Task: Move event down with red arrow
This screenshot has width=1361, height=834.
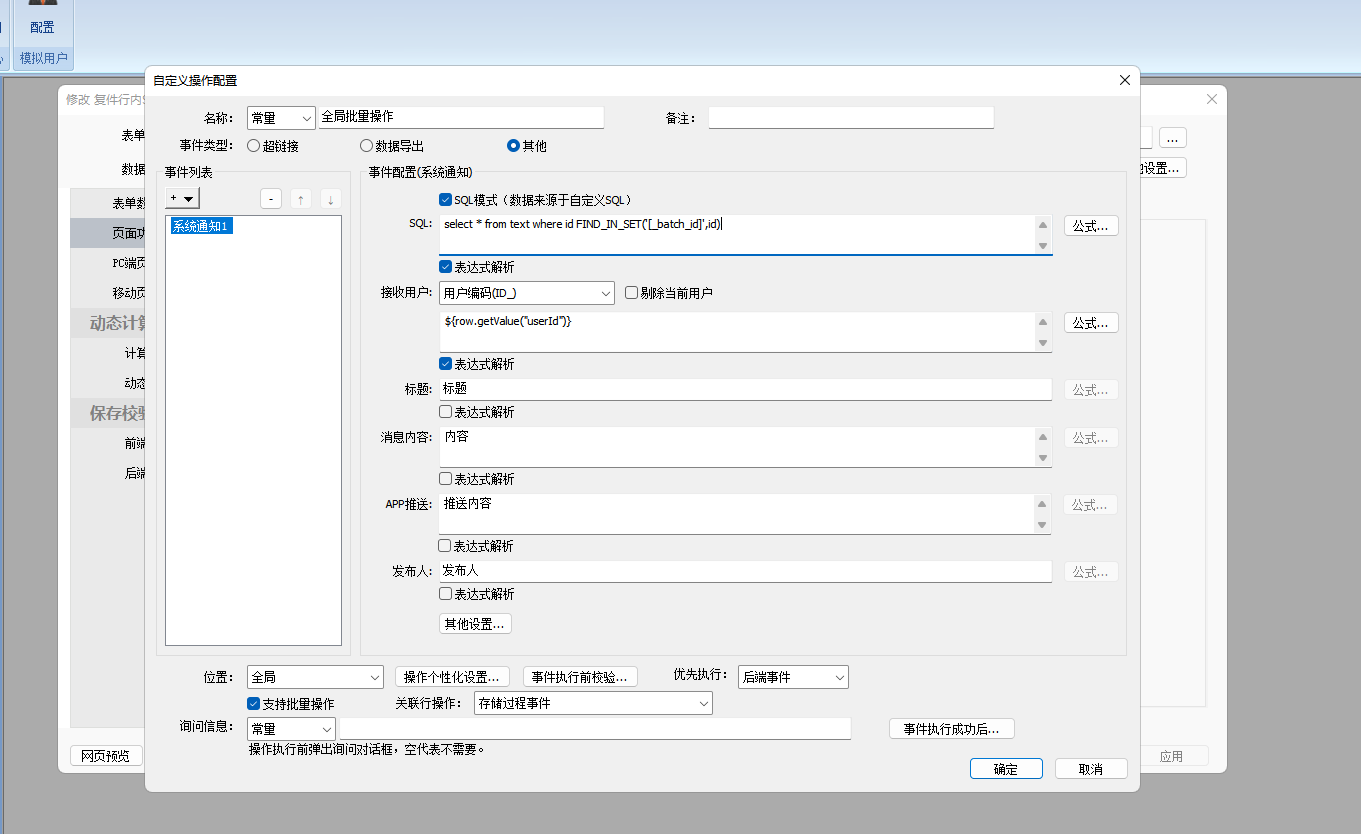Action: click(x=331, y=198)
